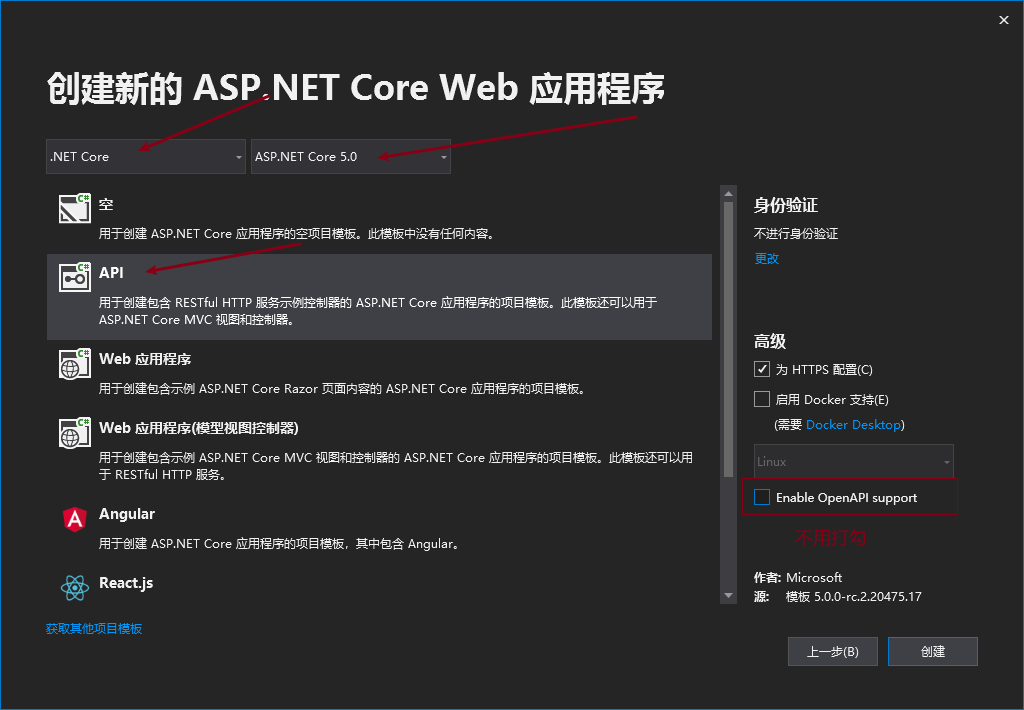
Task: Toggle the 为 HTTPS 配置 checkbox
Action: coord(762,370)
